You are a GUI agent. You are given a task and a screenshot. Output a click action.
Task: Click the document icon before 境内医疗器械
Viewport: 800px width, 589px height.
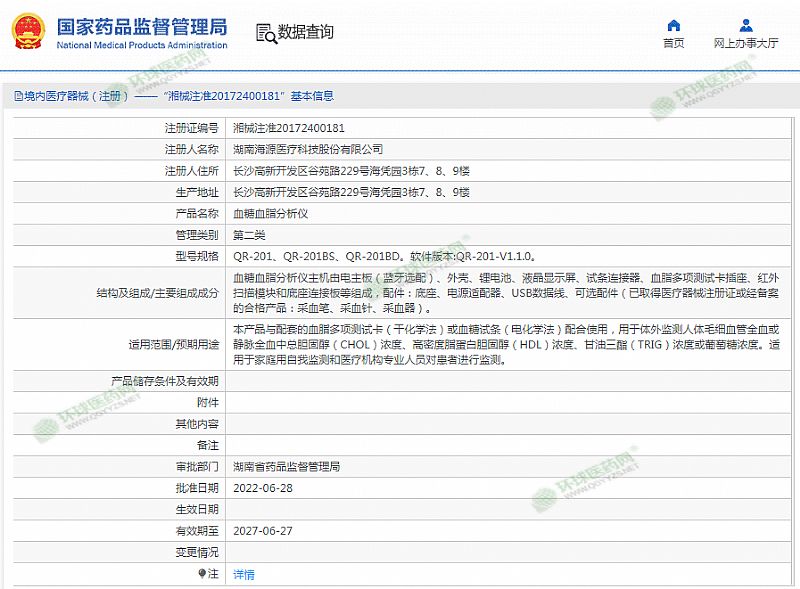click(18, 97)
